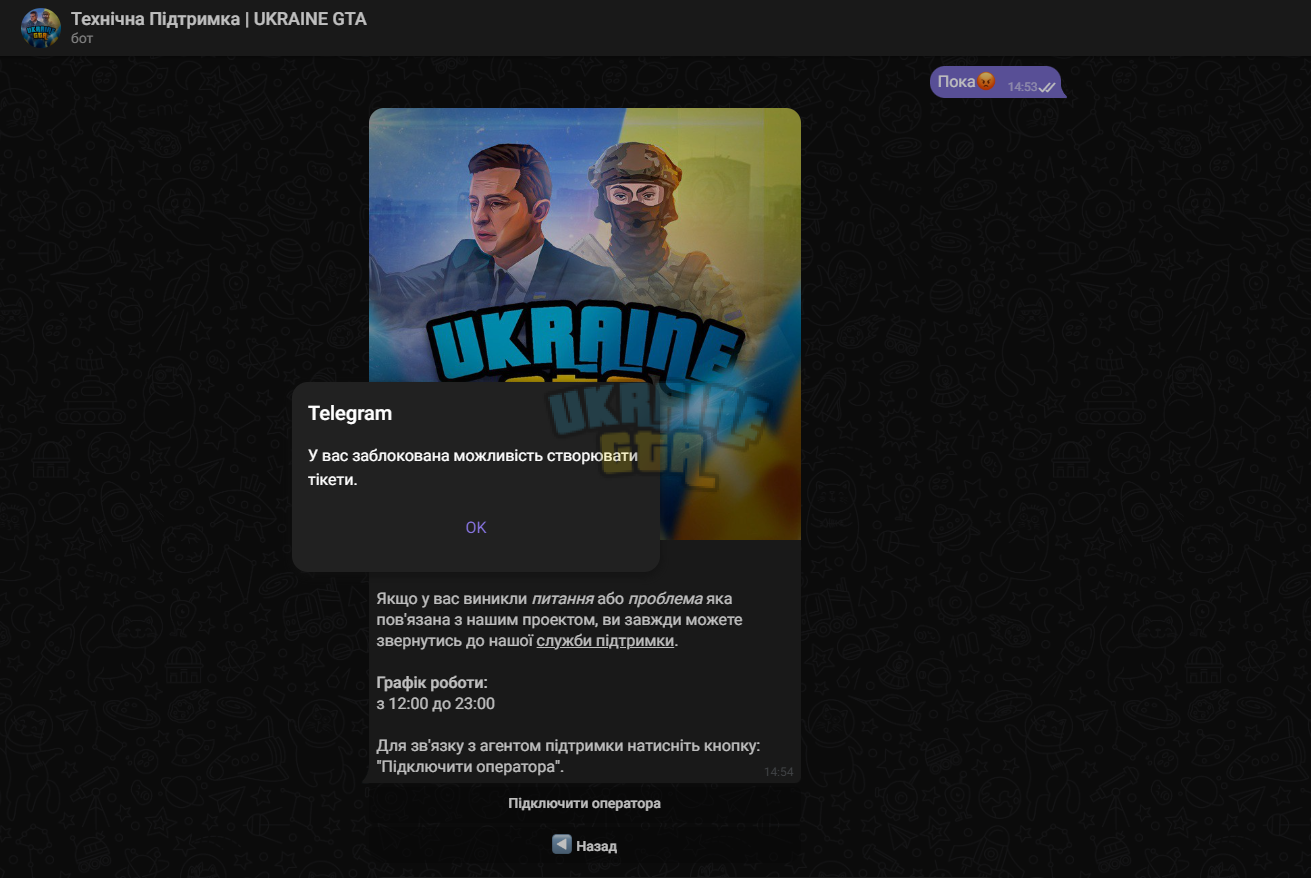The image size is (1311, 878).
Task: Open the UKRAINE GTA bot avatar
Action: pyautogui.click(x=41, y=28)
